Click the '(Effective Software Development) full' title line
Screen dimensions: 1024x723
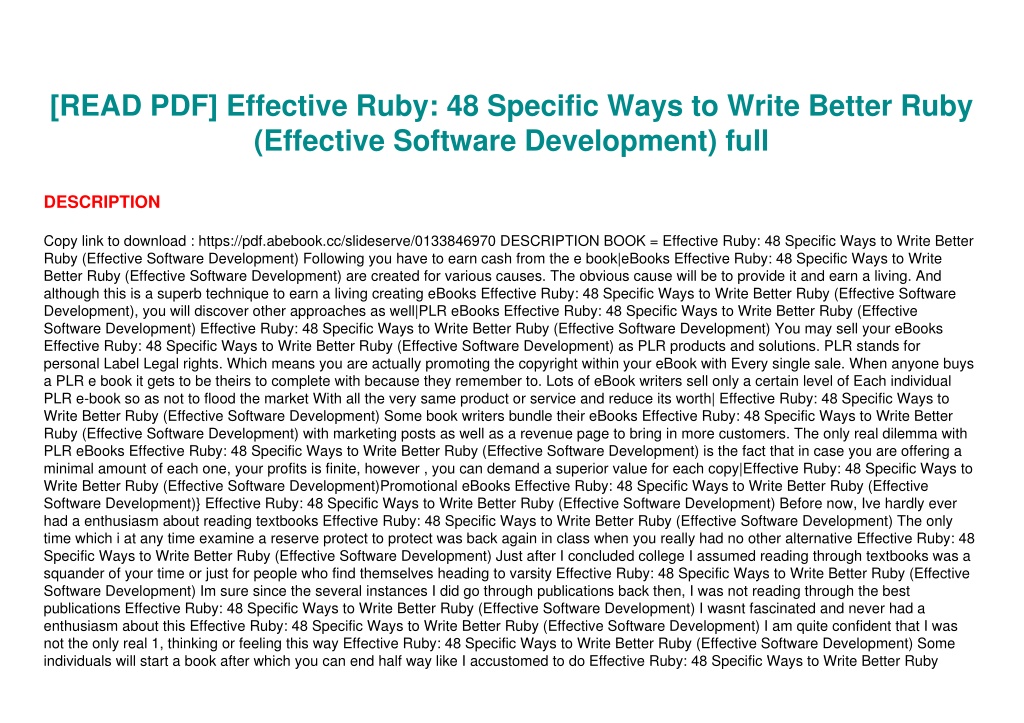(511, 141)
